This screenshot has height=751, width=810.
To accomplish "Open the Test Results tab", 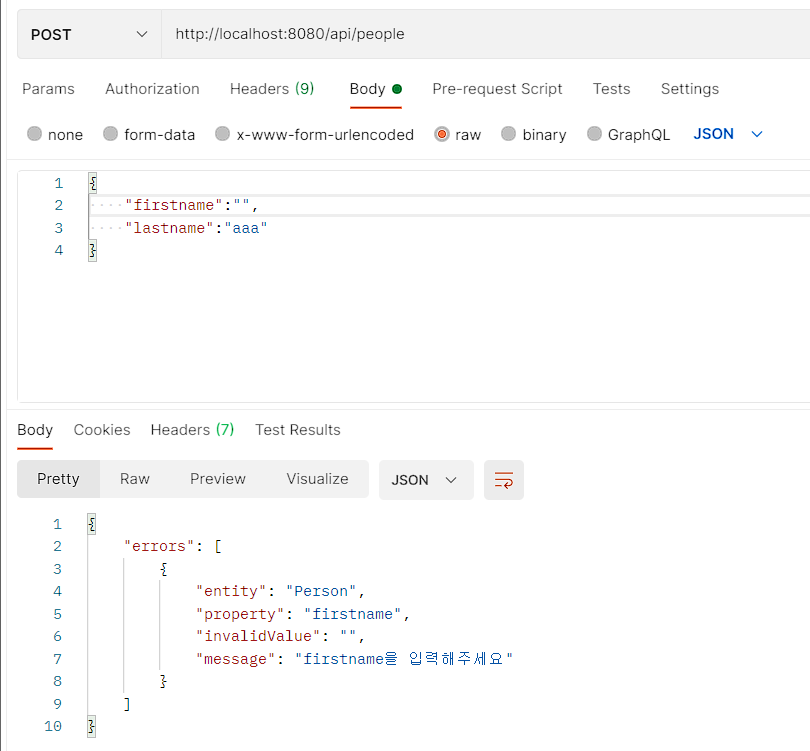I will (298, 430).
